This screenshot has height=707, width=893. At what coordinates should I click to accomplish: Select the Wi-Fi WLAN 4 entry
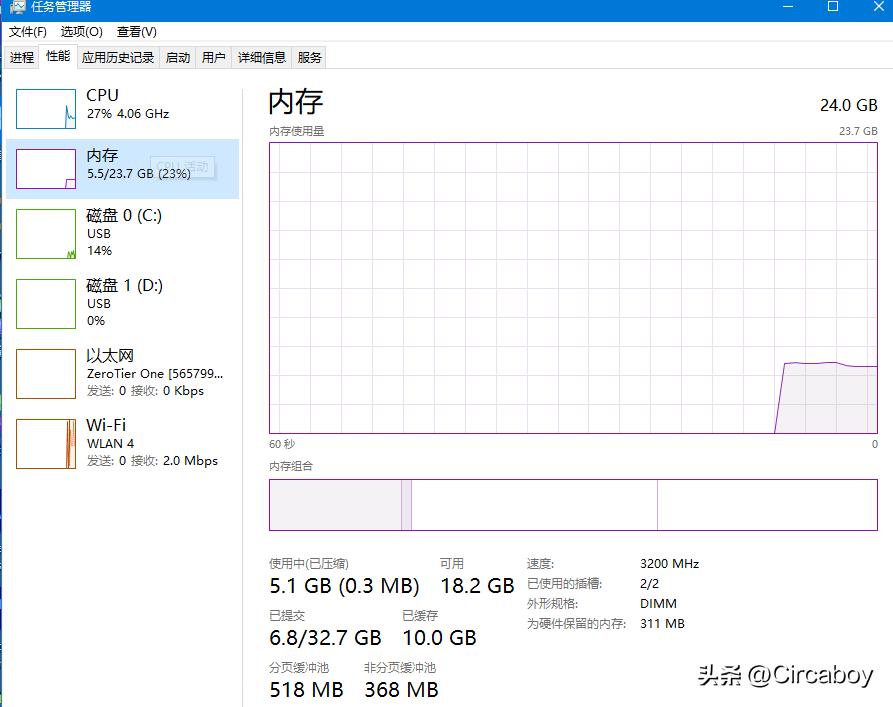122,444
